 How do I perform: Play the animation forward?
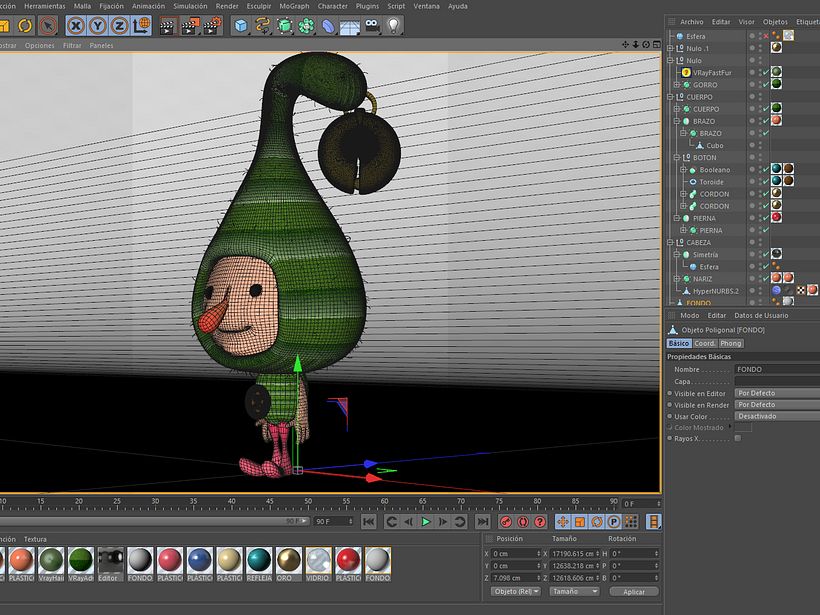[x=426, y=521]
